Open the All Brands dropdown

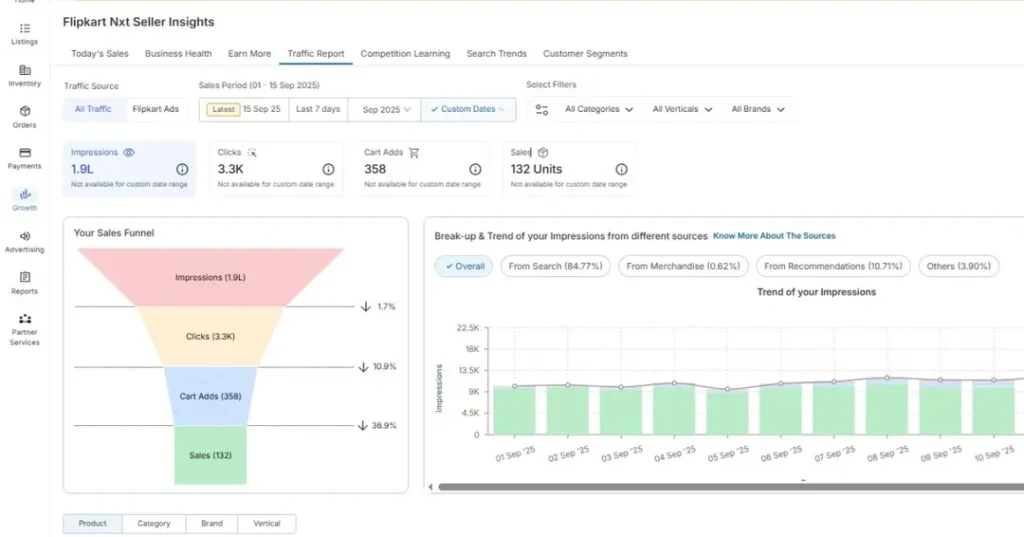coord(757,110)
